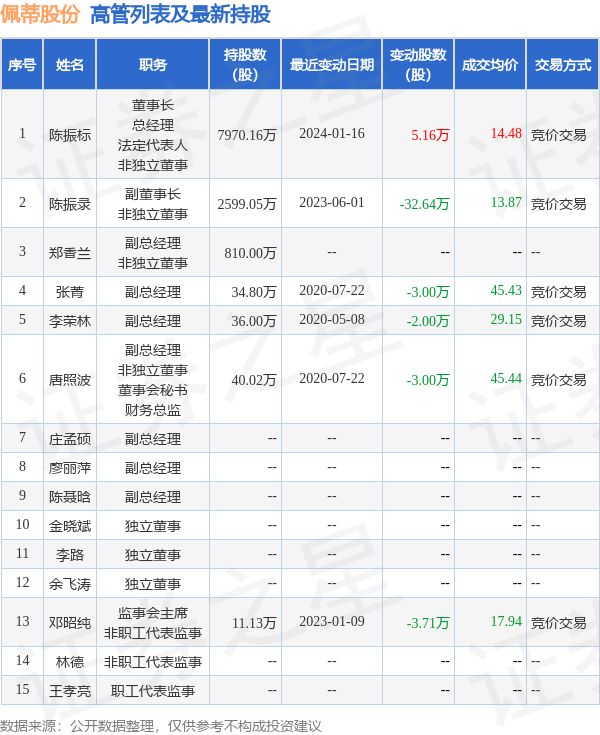
Task: Click the red change value 5.16万
Action: pyautogui.click(x=430, y=135)
